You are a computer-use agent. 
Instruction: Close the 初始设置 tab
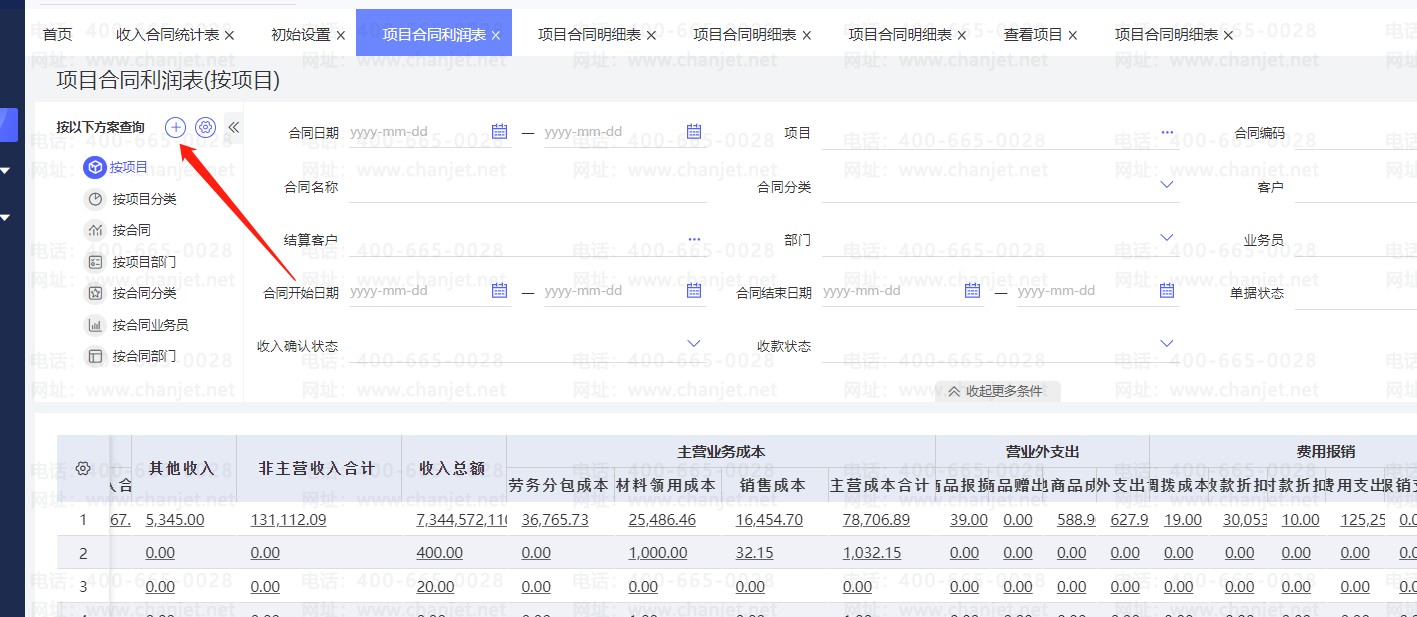pyautogui.click(x=341, y=36)
